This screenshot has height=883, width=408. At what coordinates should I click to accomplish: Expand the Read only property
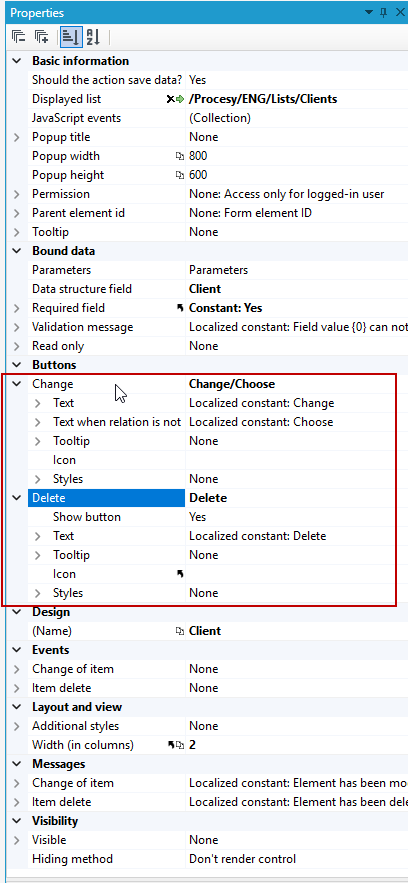coord(17,346)
